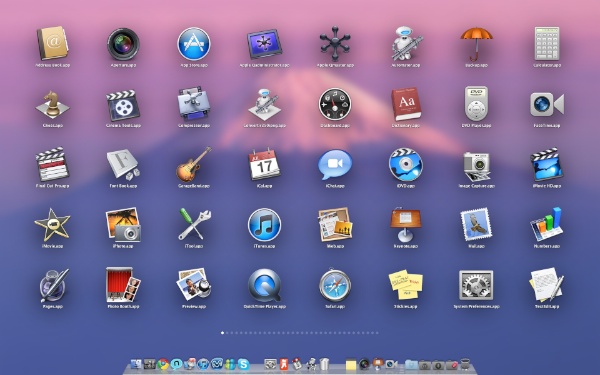This screenshot has width=600, height=375.
Task: Launch the Calculator app
Action: click(x=547, y=43)
